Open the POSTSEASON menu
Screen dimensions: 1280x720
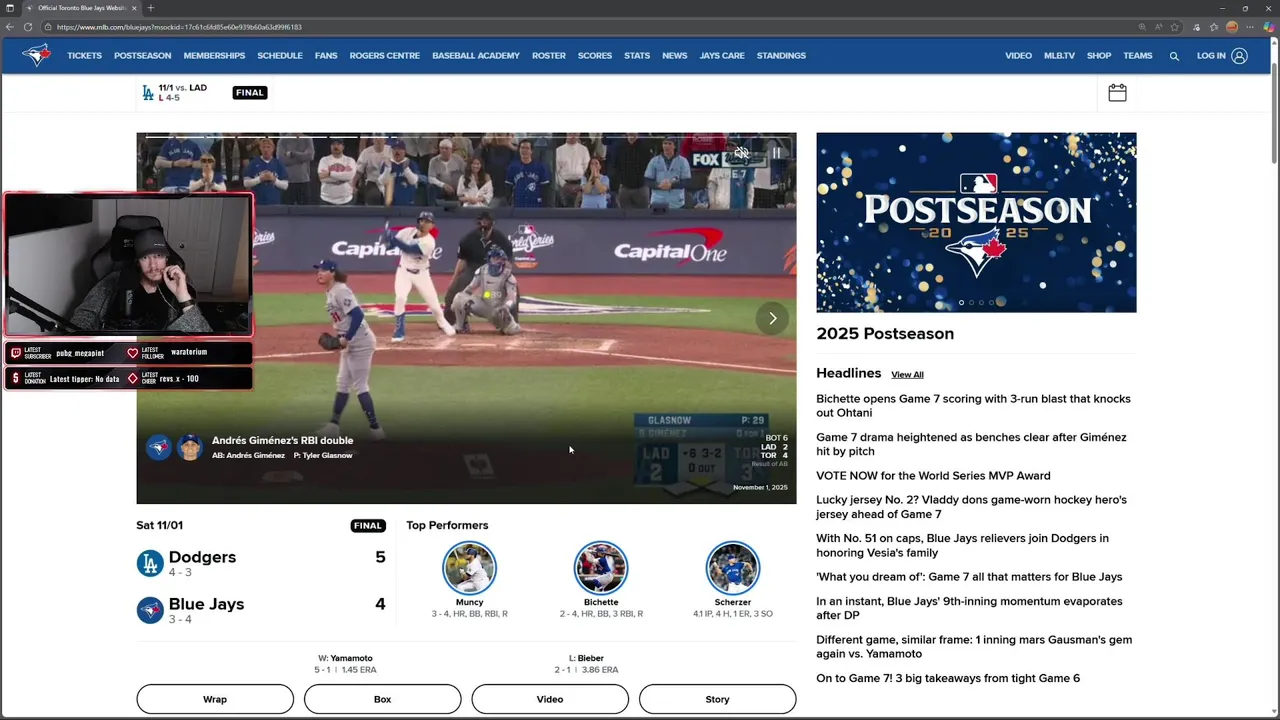pos(142,56)
